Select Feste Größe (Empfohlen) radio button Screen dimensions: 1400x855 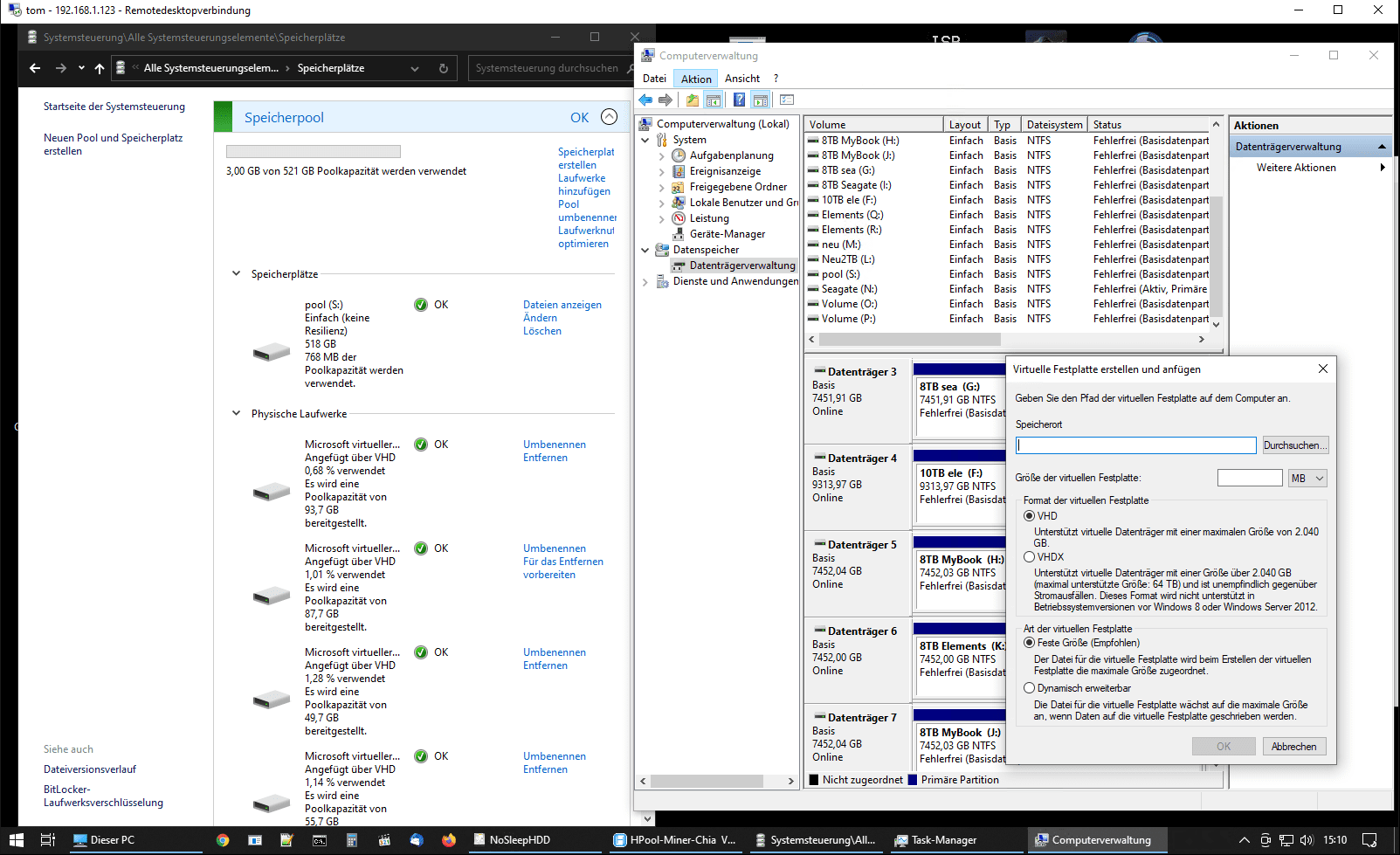click(x=1029, y=643)
